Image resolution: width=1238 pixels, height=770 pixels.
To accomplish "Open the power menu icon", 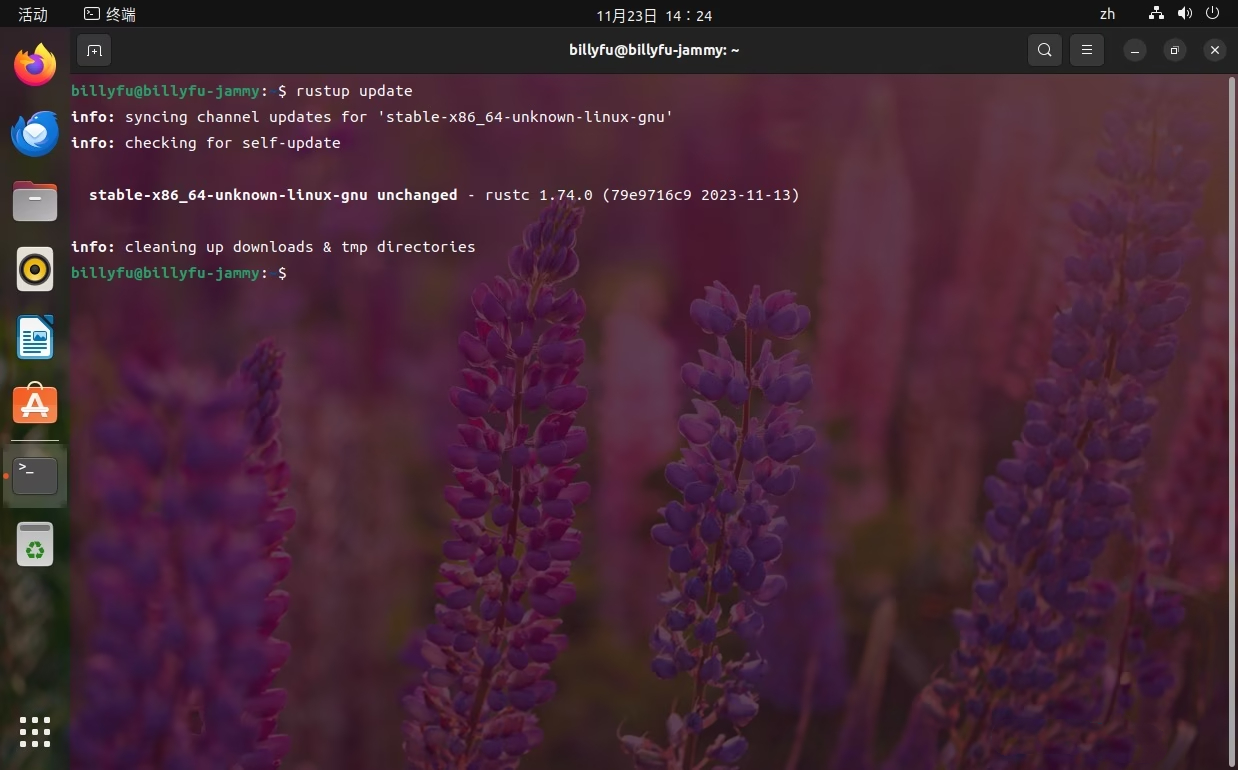I will (x=1212, y=14).
